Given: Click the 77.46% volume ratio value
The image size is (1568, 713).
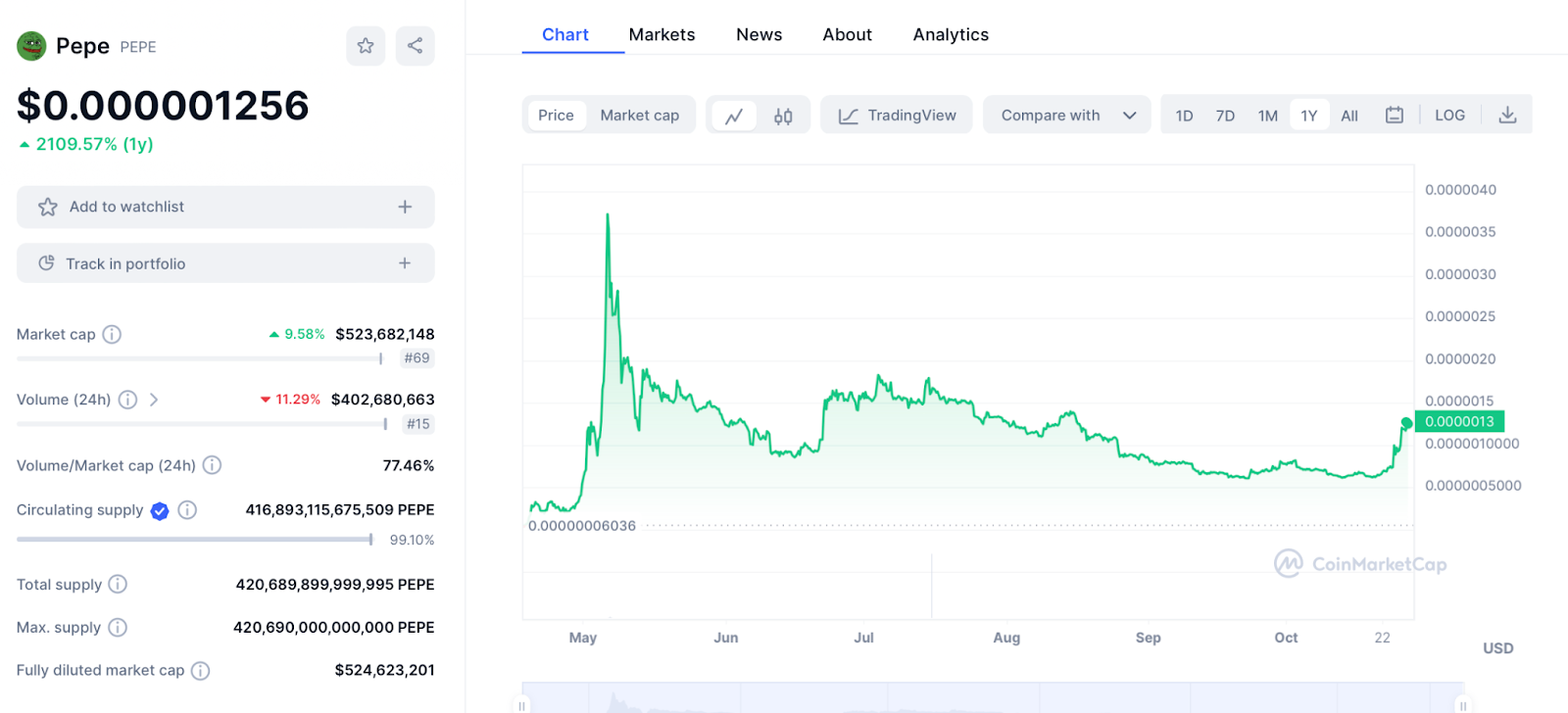Looking at the screenshot, I should tap(409, 465).
